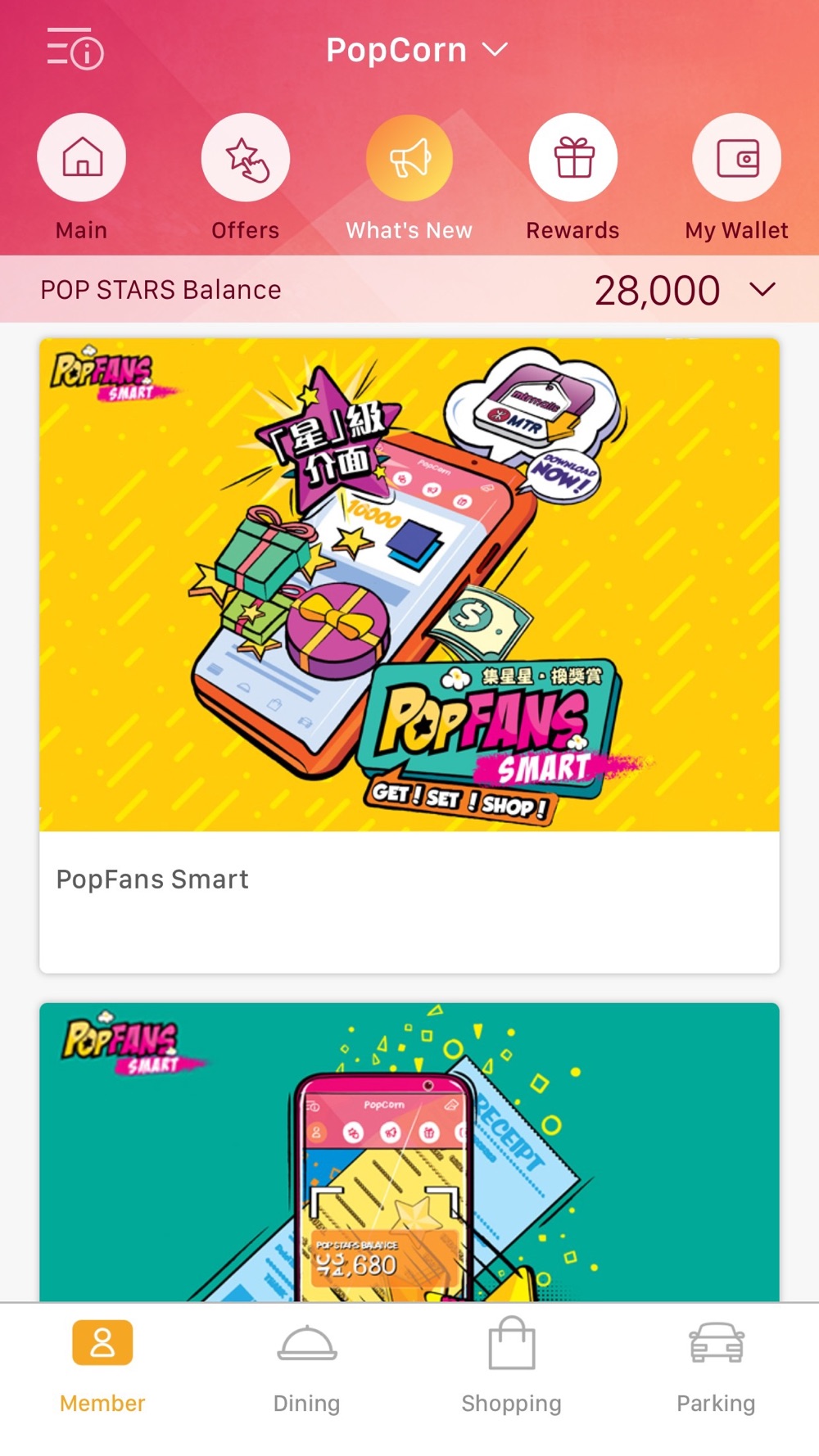Expand the POP STARS balance chevron
The height and width of the screenshot is (1456, 819).
pyautogui.click(x=762, y=290)
